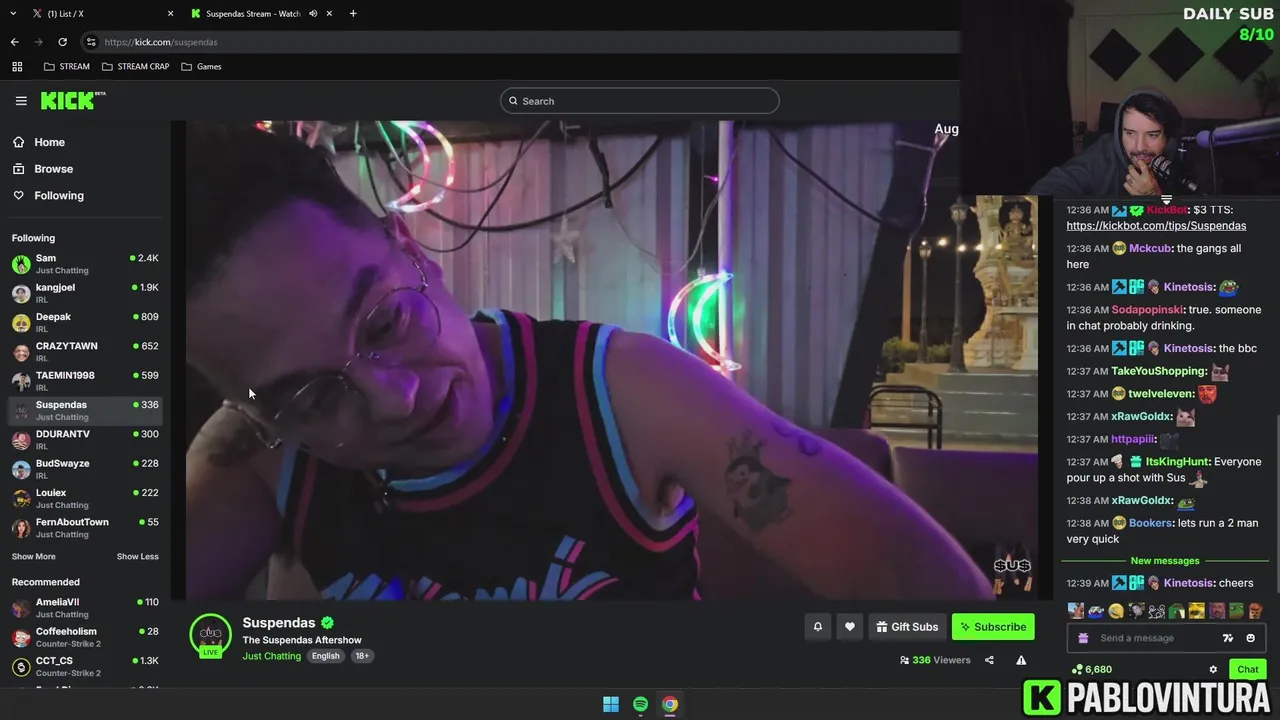Open site settings icon in address bar
1280x720 pixels.
91,42
